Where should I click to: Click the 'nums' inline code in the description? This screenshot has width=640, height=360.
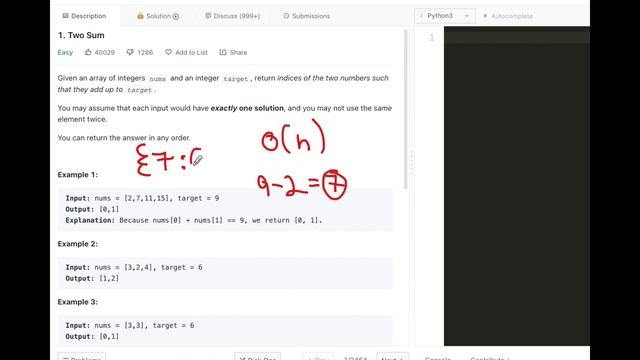pyautogui.click(x=158, y=79)
